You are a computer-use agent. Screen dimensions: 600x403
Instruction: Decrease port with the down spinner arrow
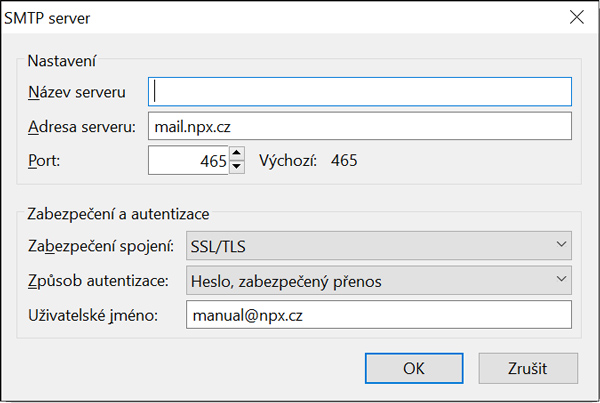(x=237, y=167)
